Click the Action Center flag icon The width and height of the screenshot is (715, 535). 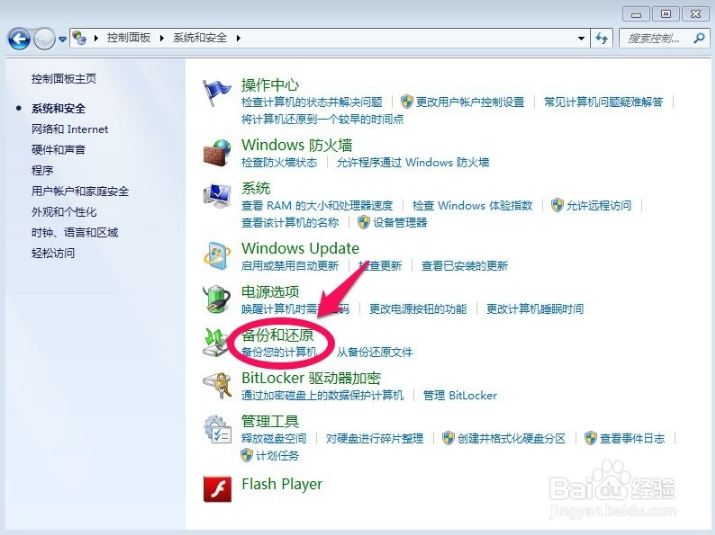click(217, 93)
